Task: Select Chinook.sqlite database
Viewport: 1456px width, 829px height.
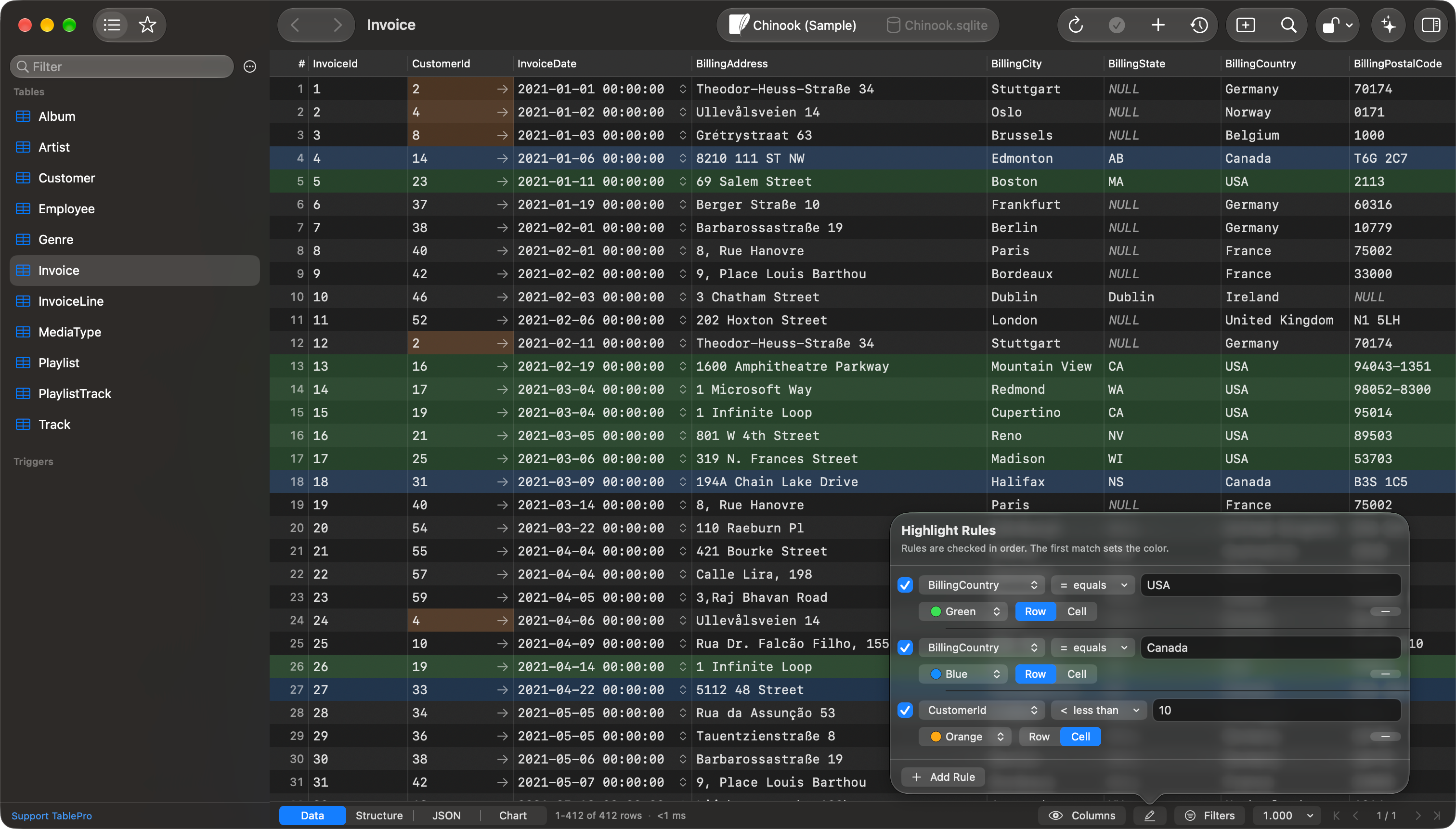Action: [x=936, y=25]
